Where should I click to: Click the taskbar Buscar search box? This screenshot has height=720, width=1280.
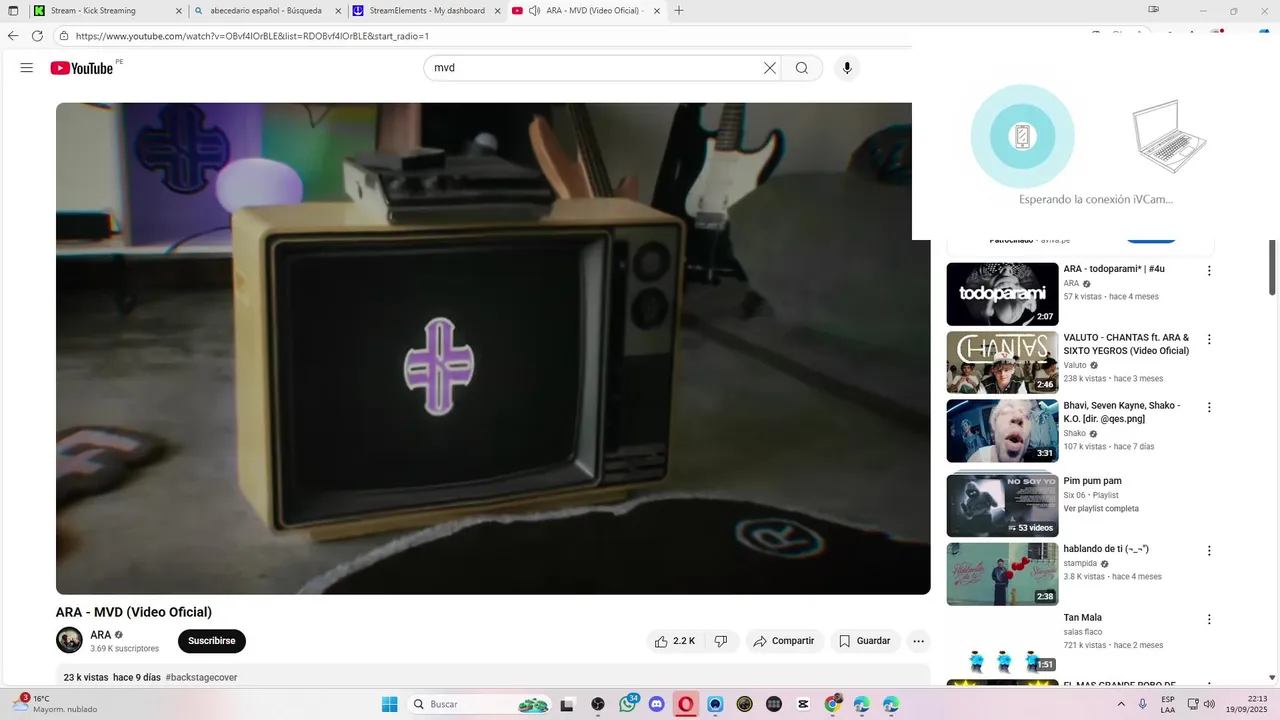click(x=480, y=704)
